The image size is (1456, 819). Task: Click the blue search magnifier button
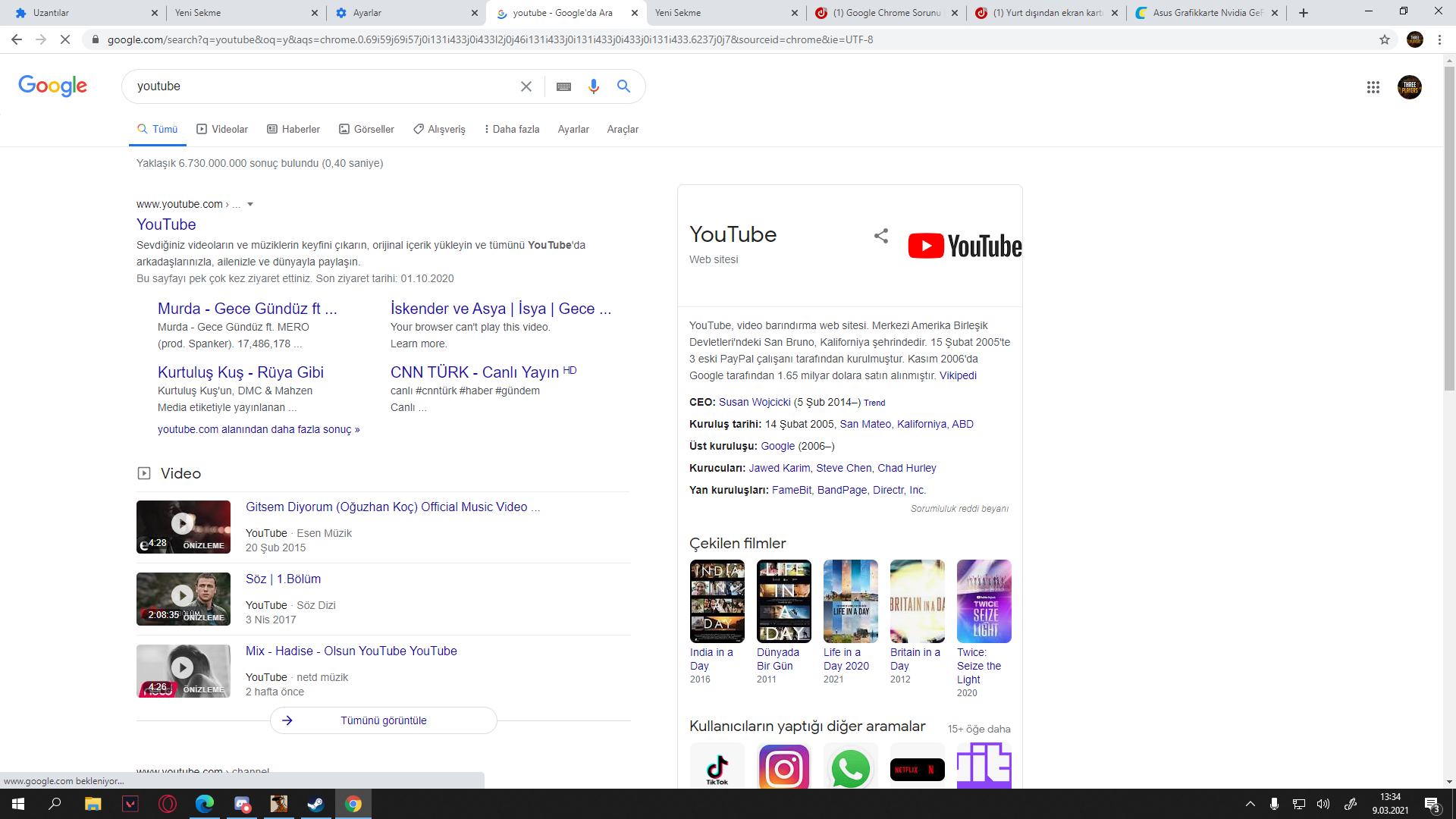tap(623, 86)
